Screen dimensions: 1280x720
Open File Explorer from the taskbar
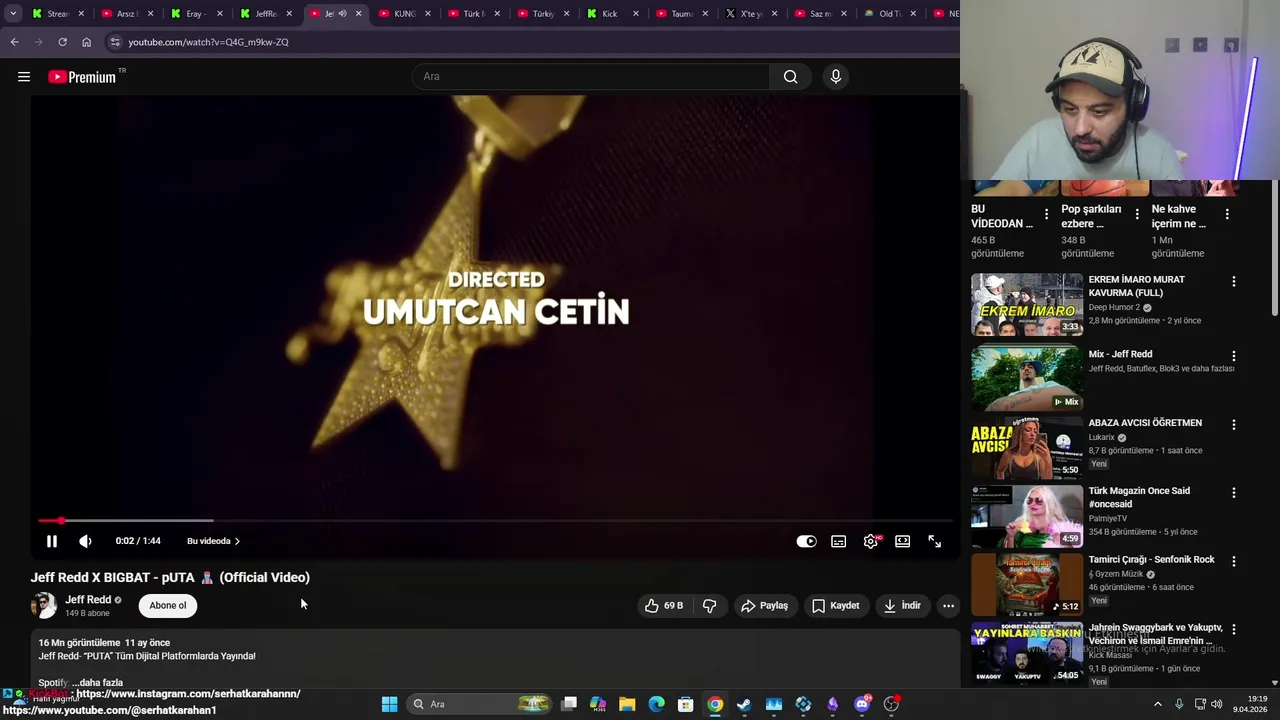pos(627,704)
